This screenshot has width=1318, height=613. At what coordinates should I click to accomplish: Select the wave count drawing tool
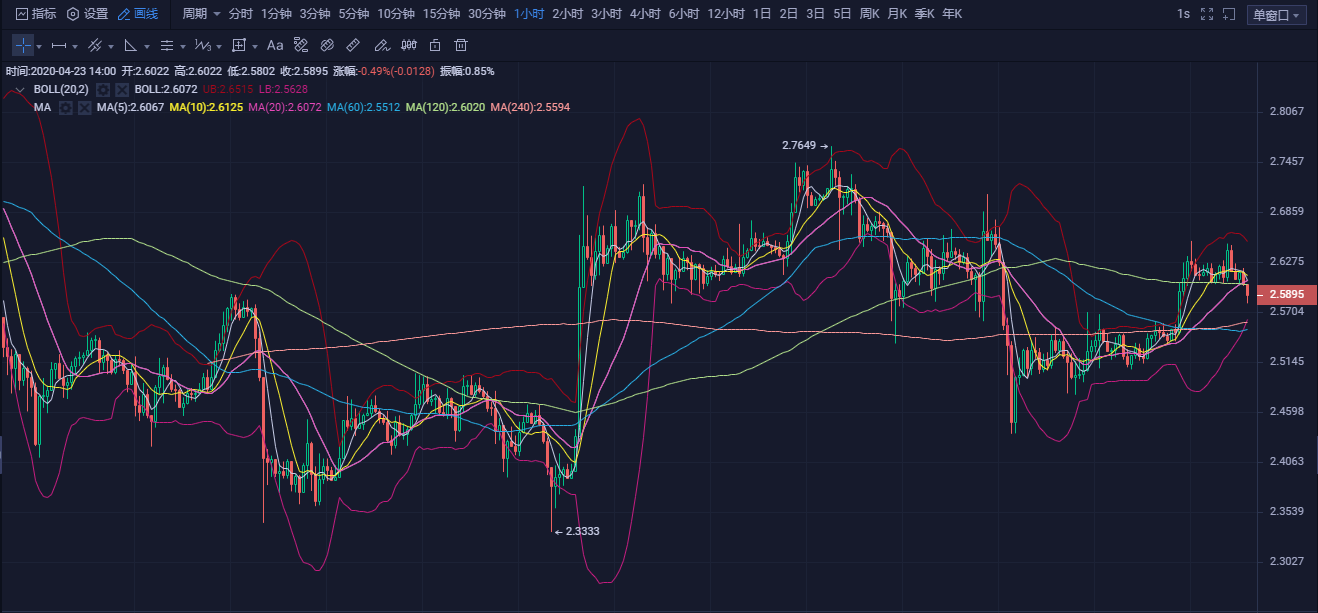203,45
